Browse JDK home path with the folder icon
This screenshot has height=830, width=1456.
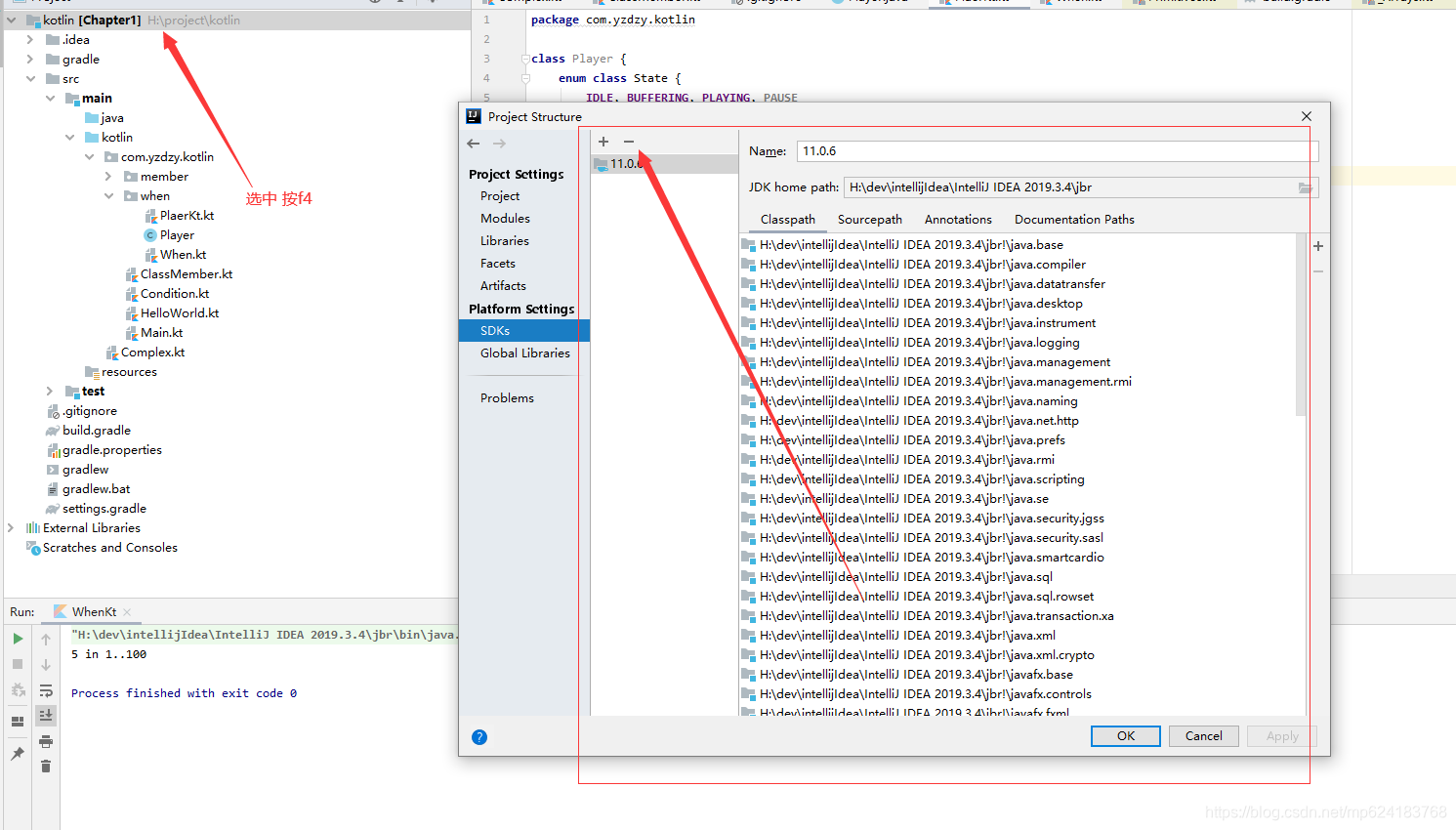pyautogui.click(x=1306, y=187)
